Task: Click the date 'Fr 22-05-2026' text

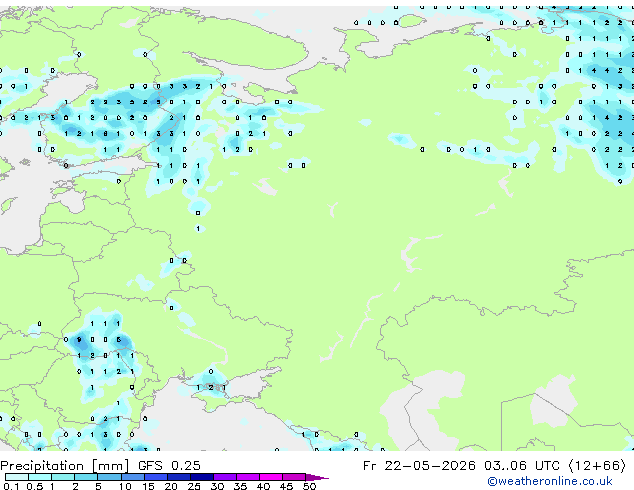Action: pos(419,466)
